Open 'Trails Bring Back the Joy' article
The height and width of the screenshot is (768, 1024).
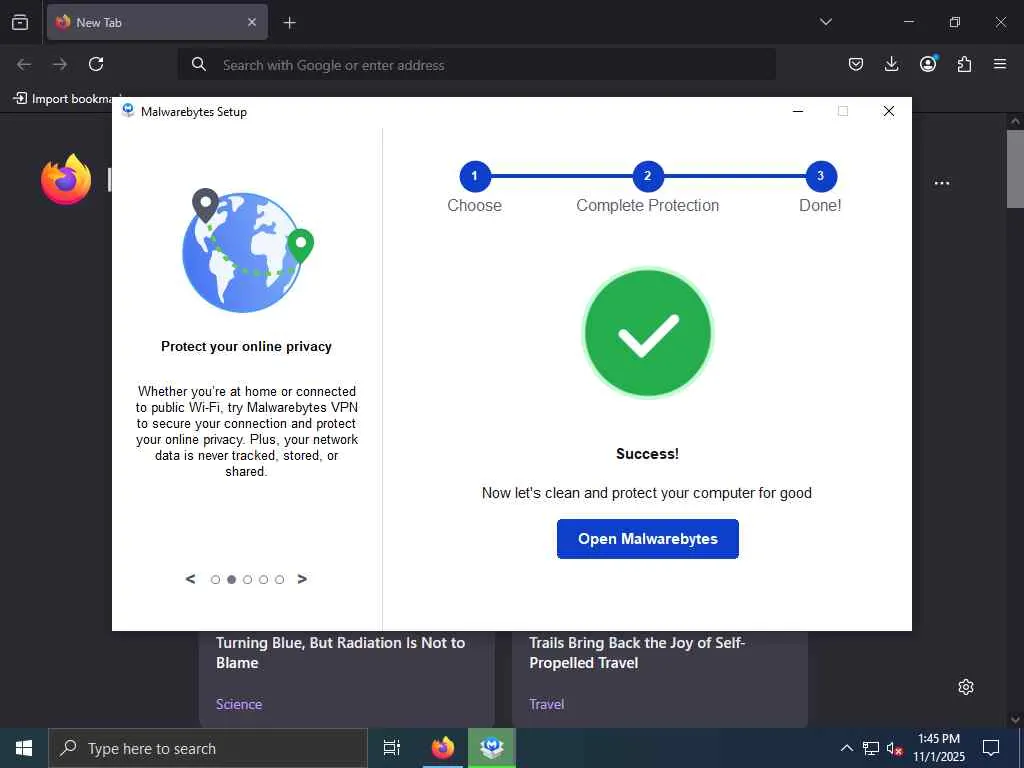(x=637, y=652)
